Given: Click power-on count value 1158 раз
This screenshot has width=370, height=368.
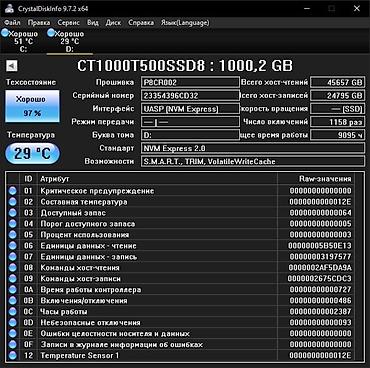Looking at the screenshot, I should click(x=337, y=122).
